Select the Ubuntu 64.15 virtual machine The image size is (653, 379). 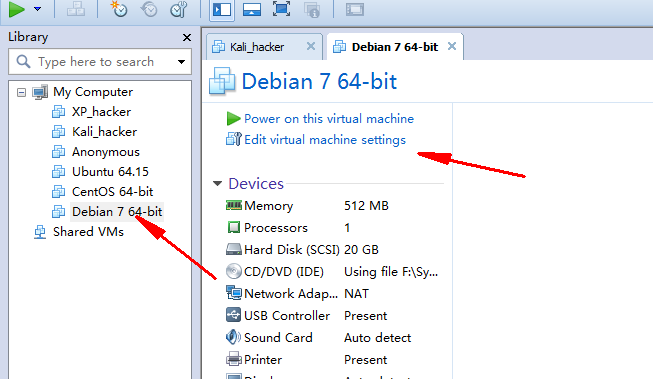point(110,172)
